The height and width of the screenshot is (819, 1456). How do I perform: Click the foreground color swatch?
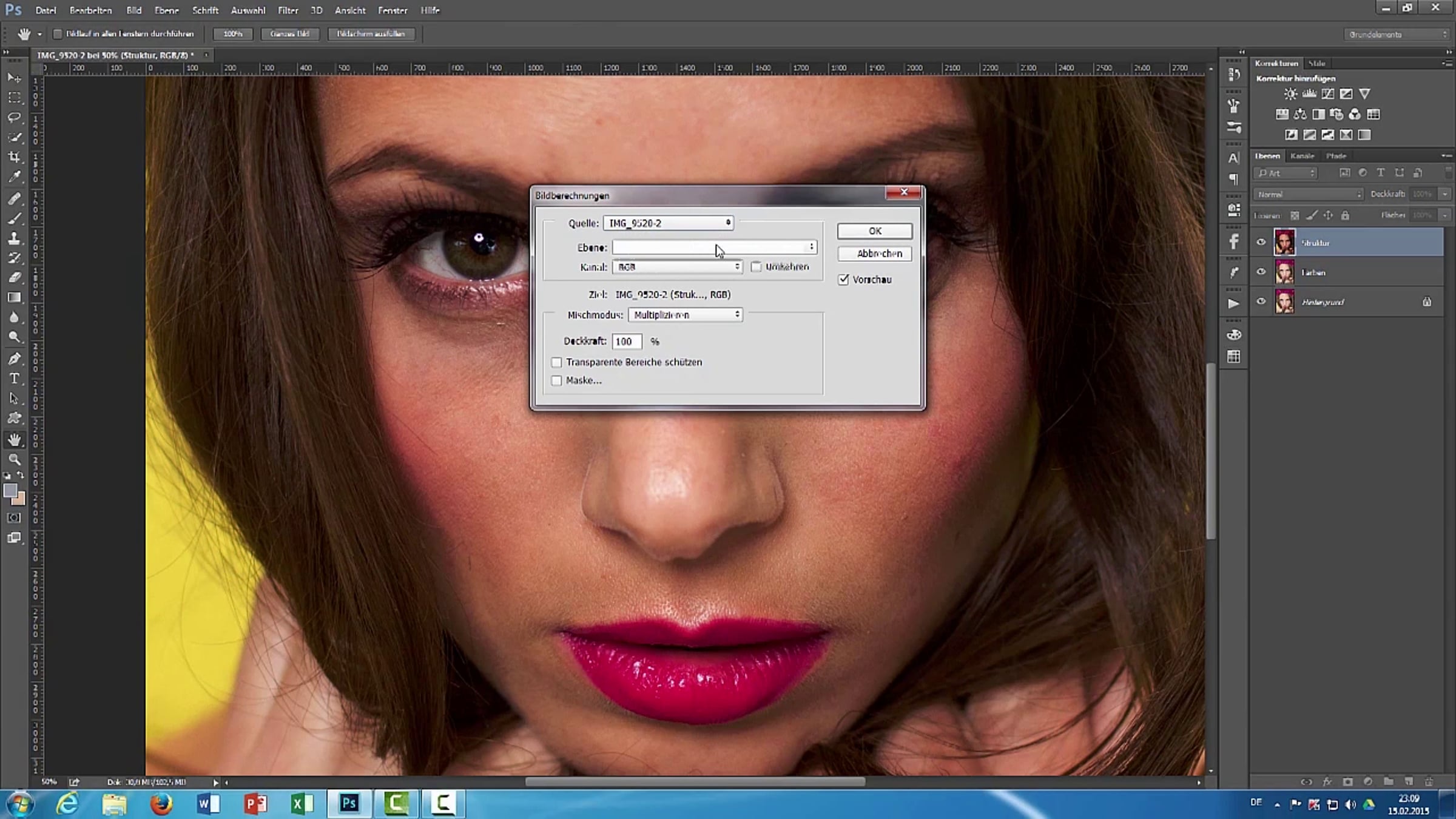click(10, 491)
